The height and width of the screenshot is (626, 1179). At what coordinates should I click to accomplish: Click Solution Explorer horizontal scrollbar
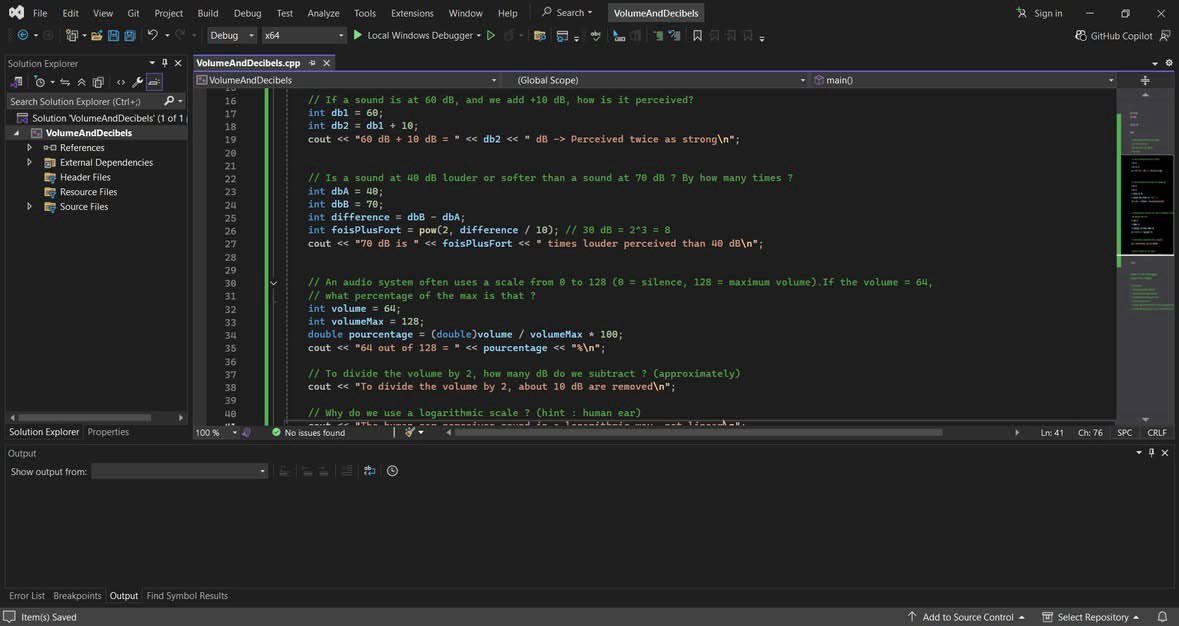84,417
